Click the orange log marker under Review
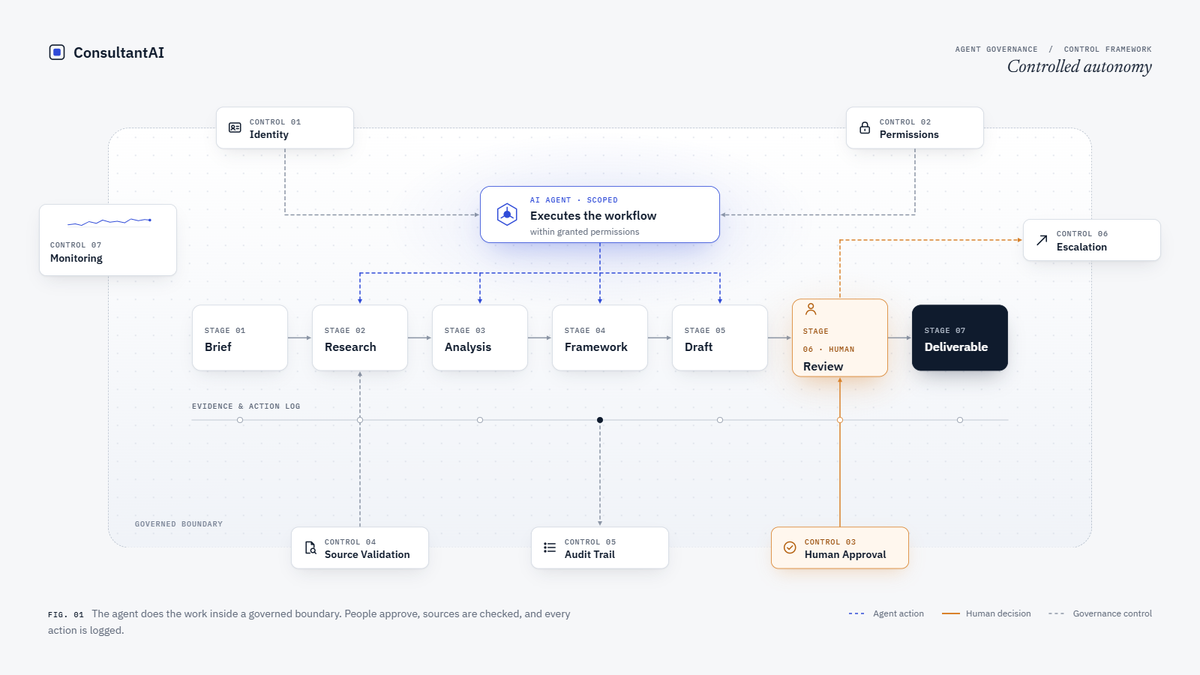The height and width of the screenshot is (675, 1200). click(x=840, y=420)
